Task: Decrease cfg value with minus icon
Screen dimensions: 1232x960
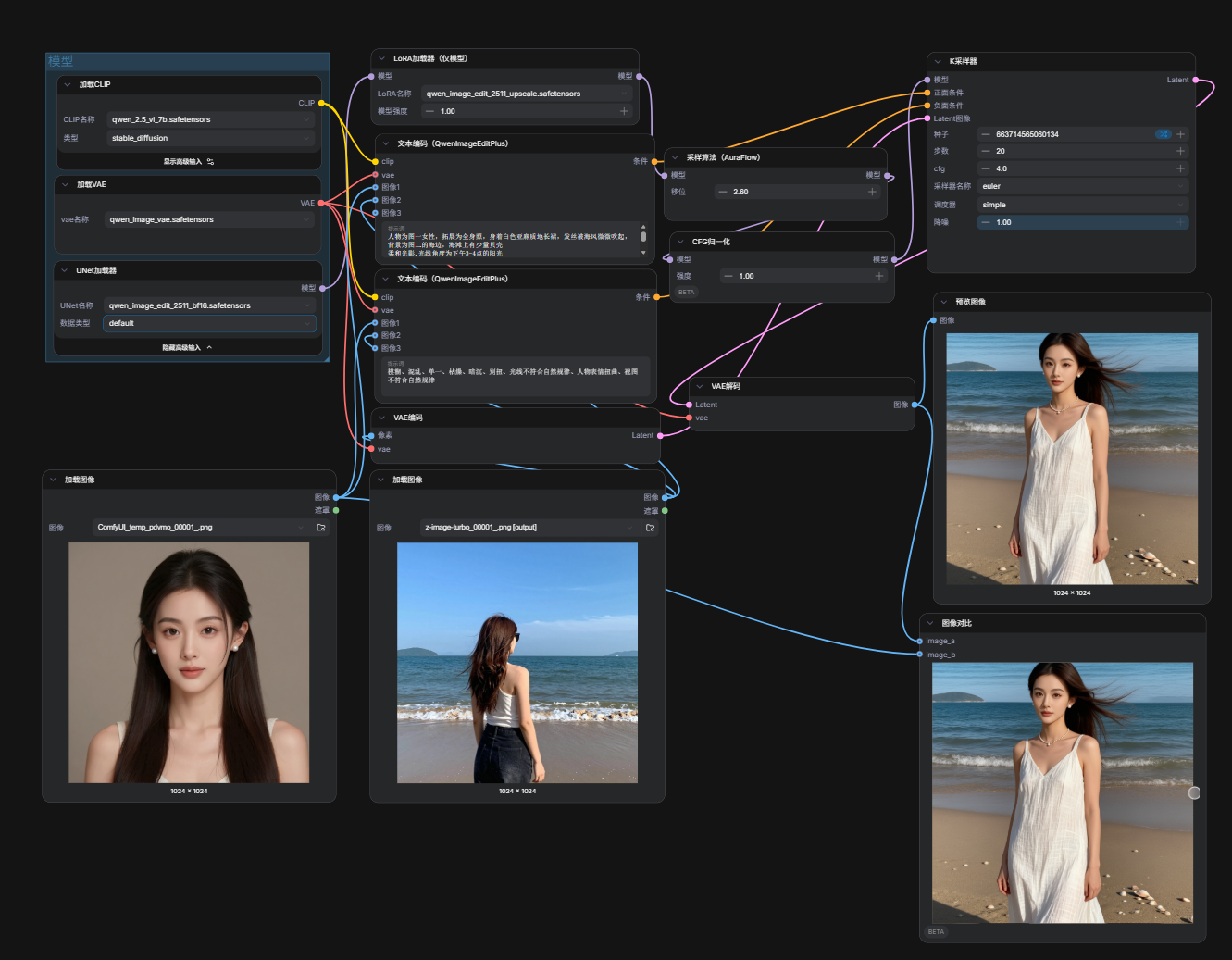Action: click(986, 168)
